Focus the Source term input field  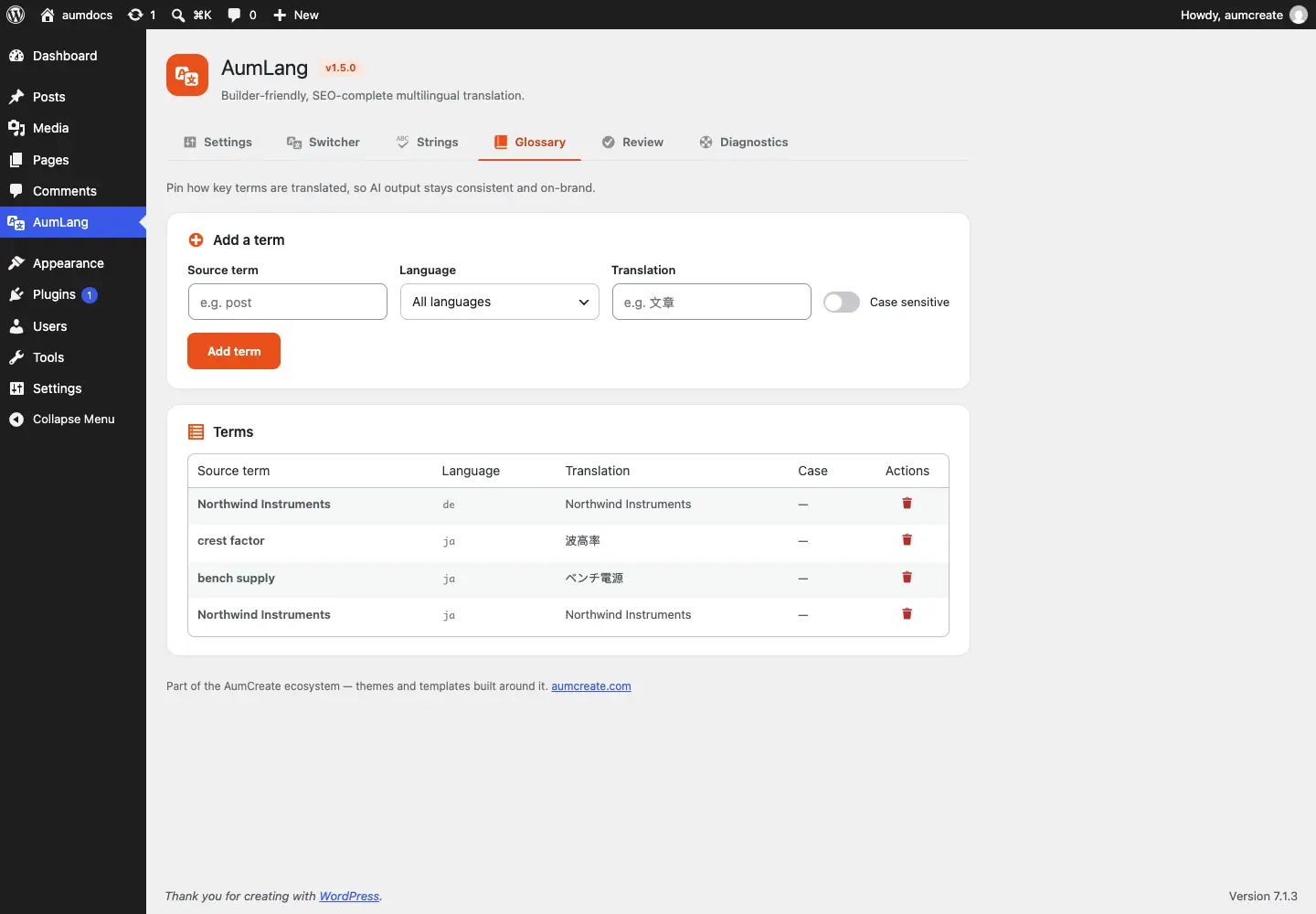[x=288, y=302]
